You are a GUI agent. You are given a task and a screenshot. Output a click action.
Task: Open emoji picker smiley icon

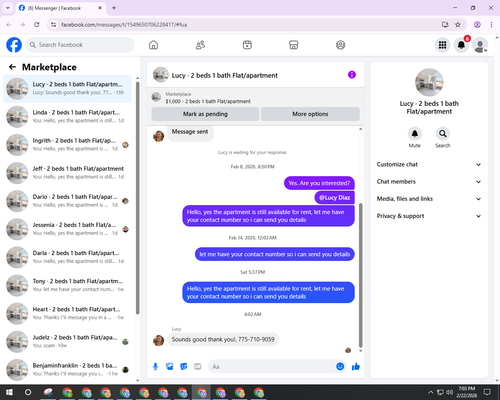[x=340, y=367]
